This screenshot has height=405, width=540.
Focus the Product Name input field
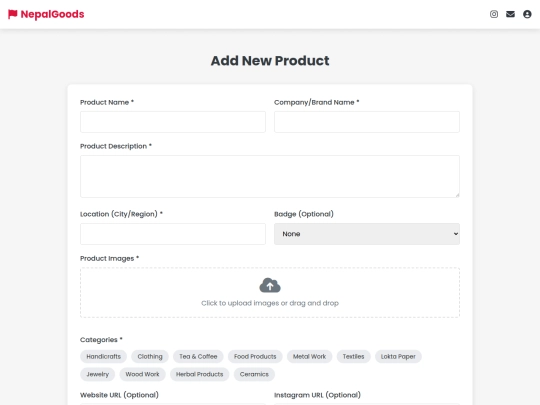coord(173,122)
